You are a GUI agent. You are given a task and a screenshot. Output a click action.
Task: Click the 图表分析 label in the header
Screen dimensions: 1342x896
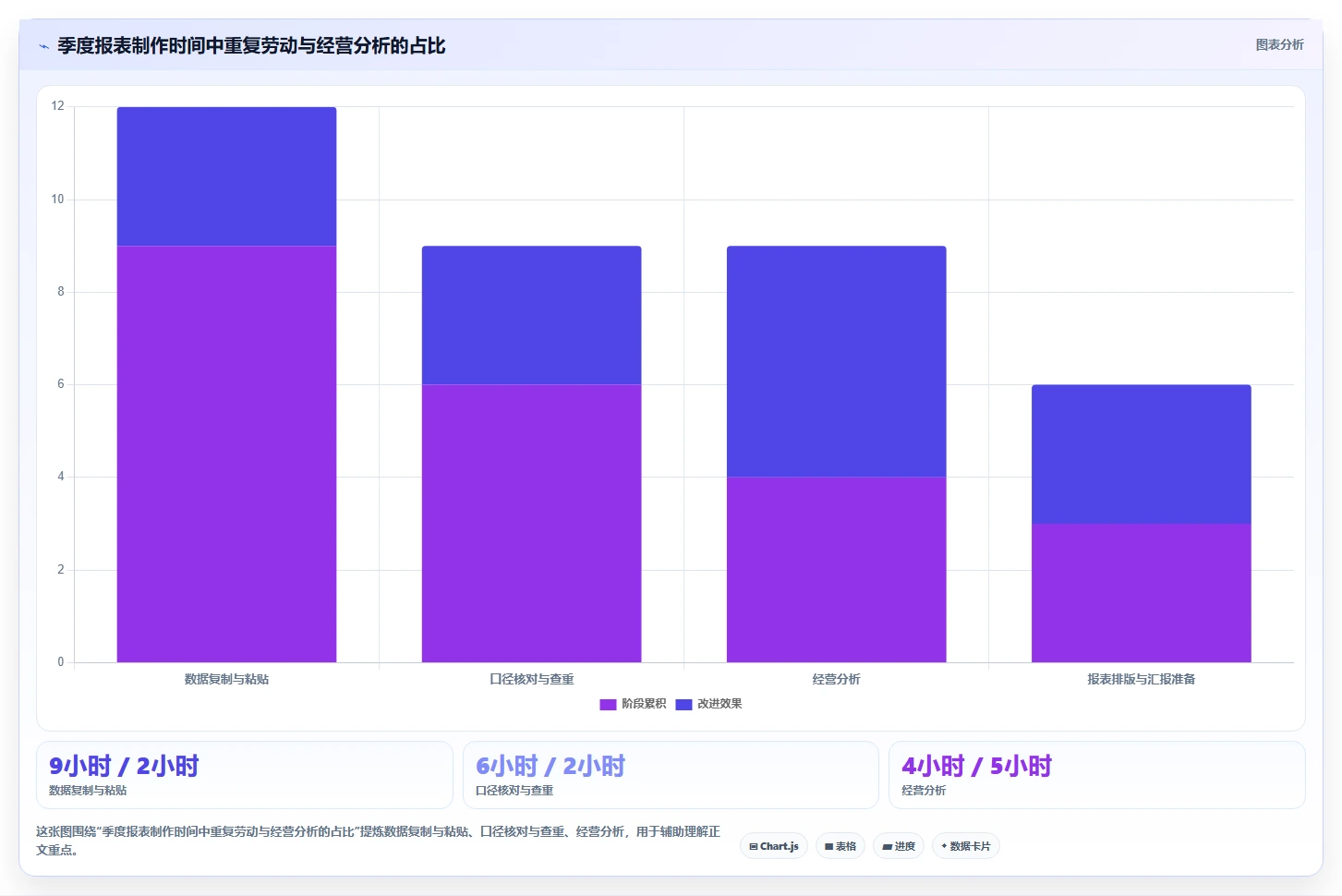click(1279, 44)
